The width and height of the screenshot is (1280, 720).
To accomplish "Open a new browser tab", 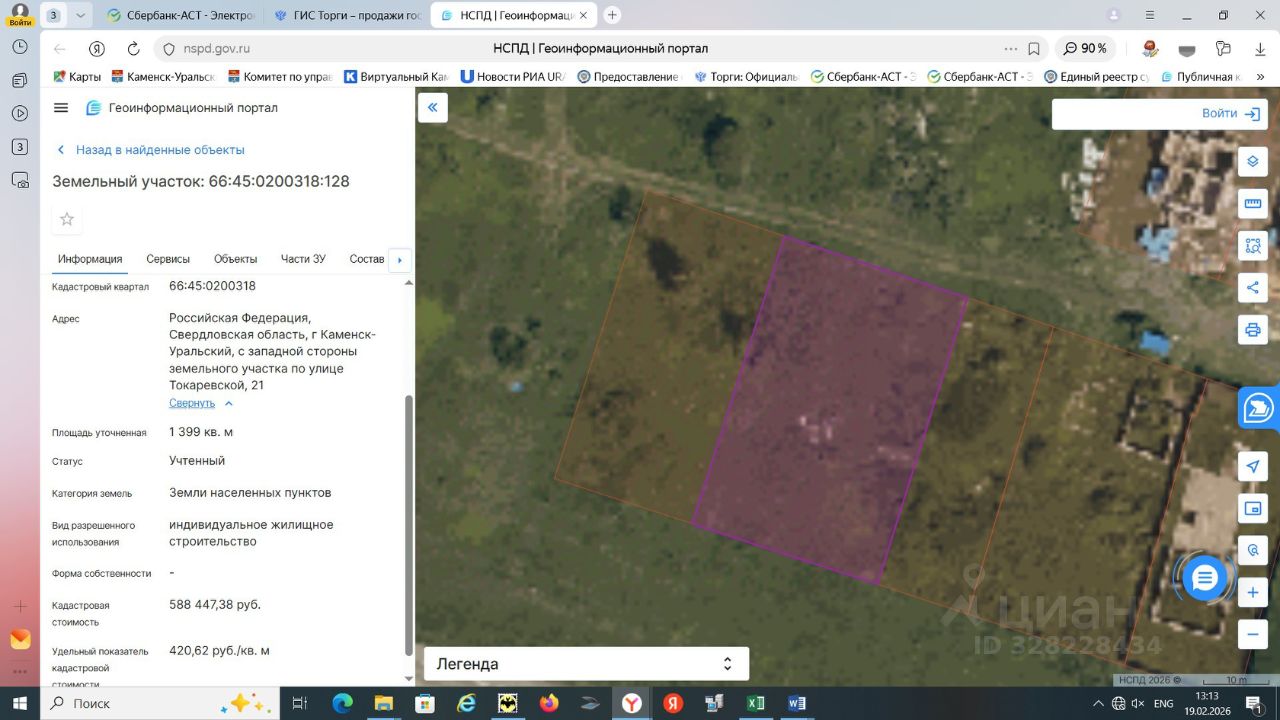I will (612, 15).
